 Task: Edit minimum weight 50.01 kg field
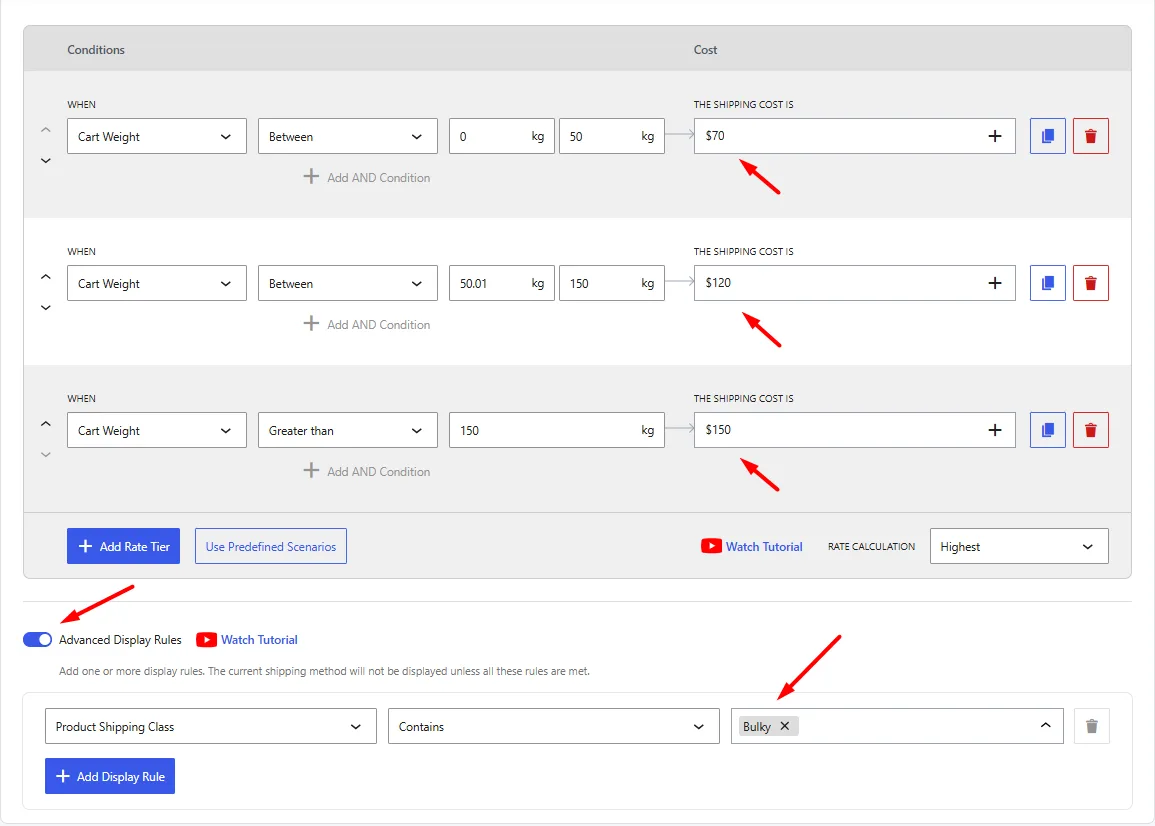502,283
